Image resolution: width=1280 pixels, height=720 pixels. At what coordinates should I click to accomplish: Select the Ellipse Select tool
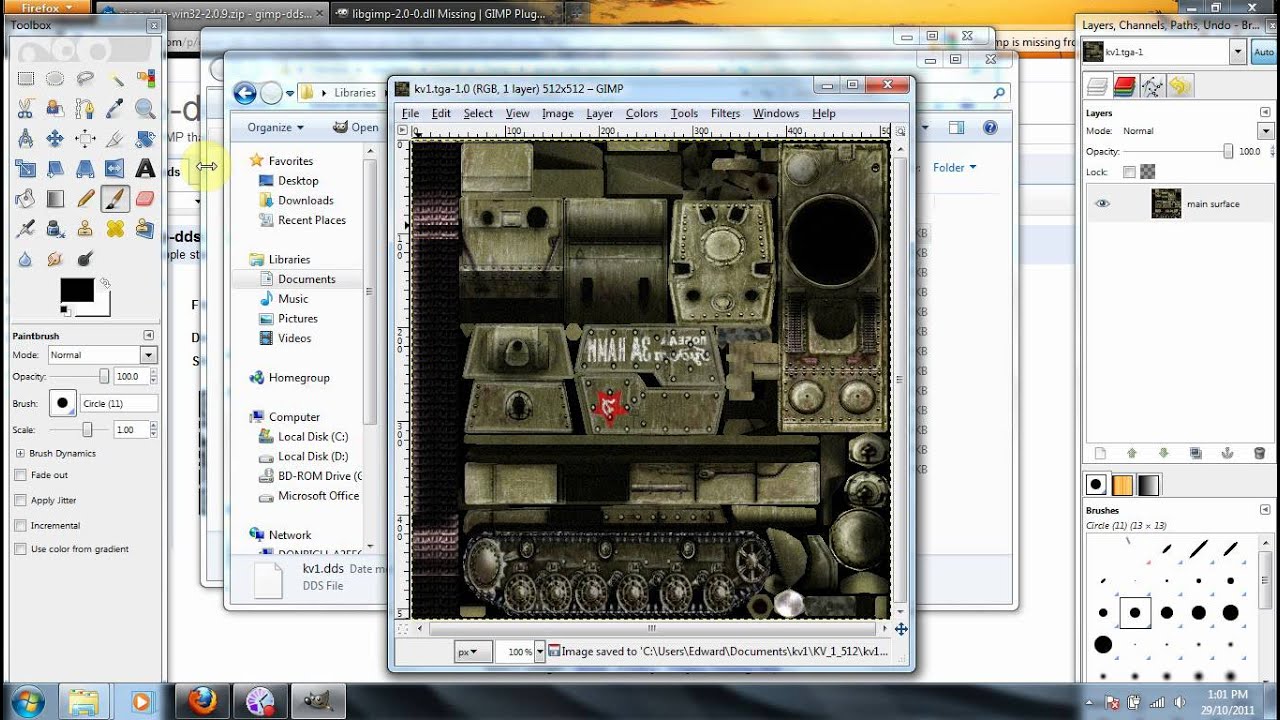coord(55,78)
